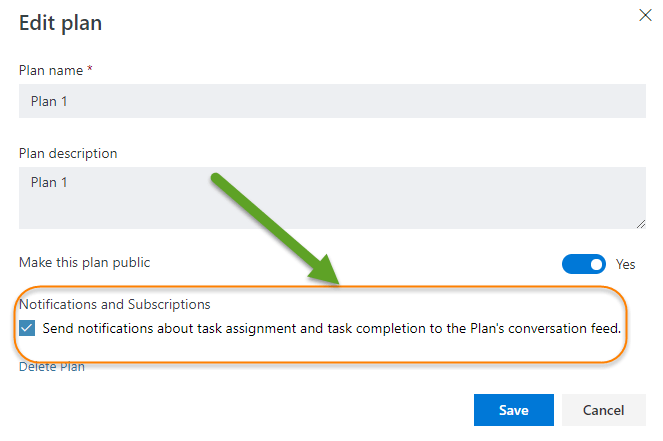Save the plan changes
Screen dimensions: 663x441
coord(513,410)
